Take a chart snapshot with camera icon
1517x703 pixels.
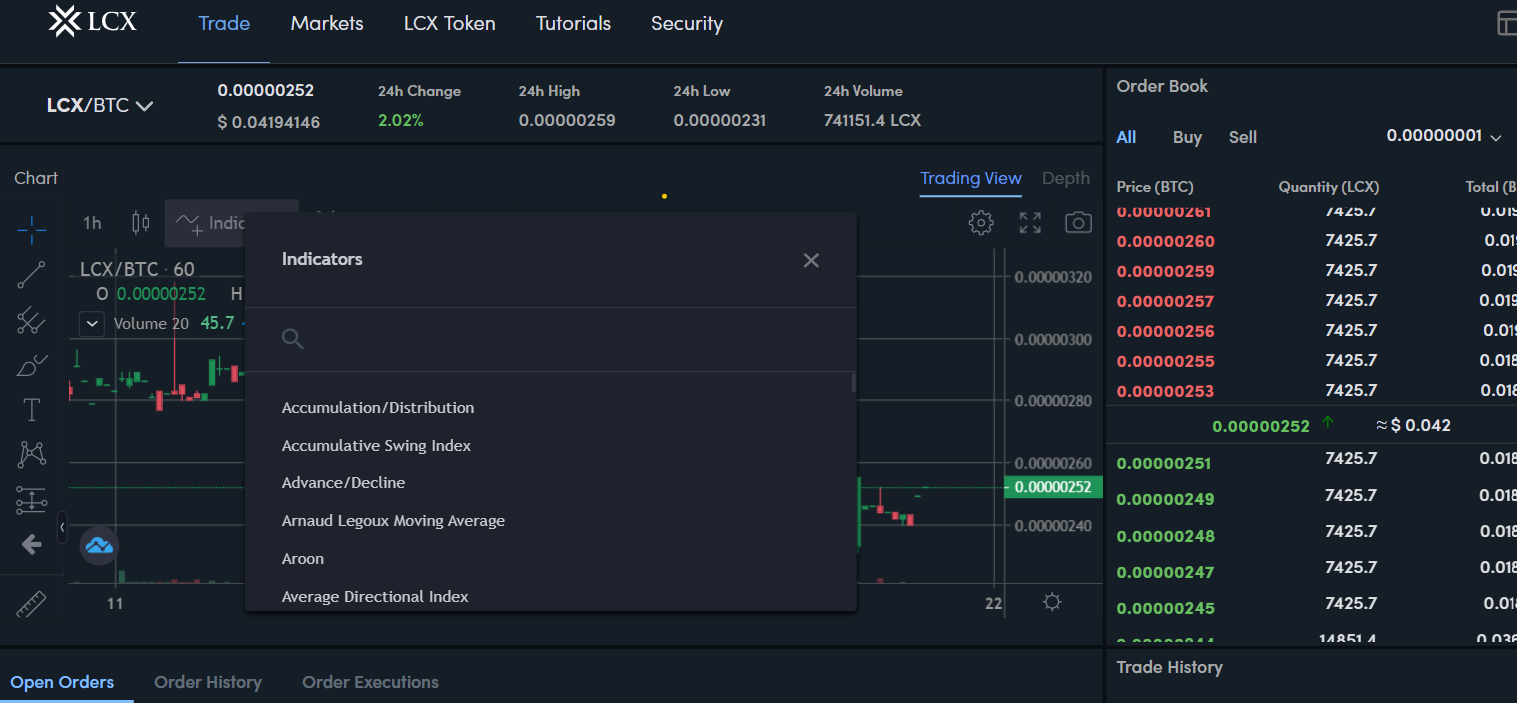[1078, 223]
